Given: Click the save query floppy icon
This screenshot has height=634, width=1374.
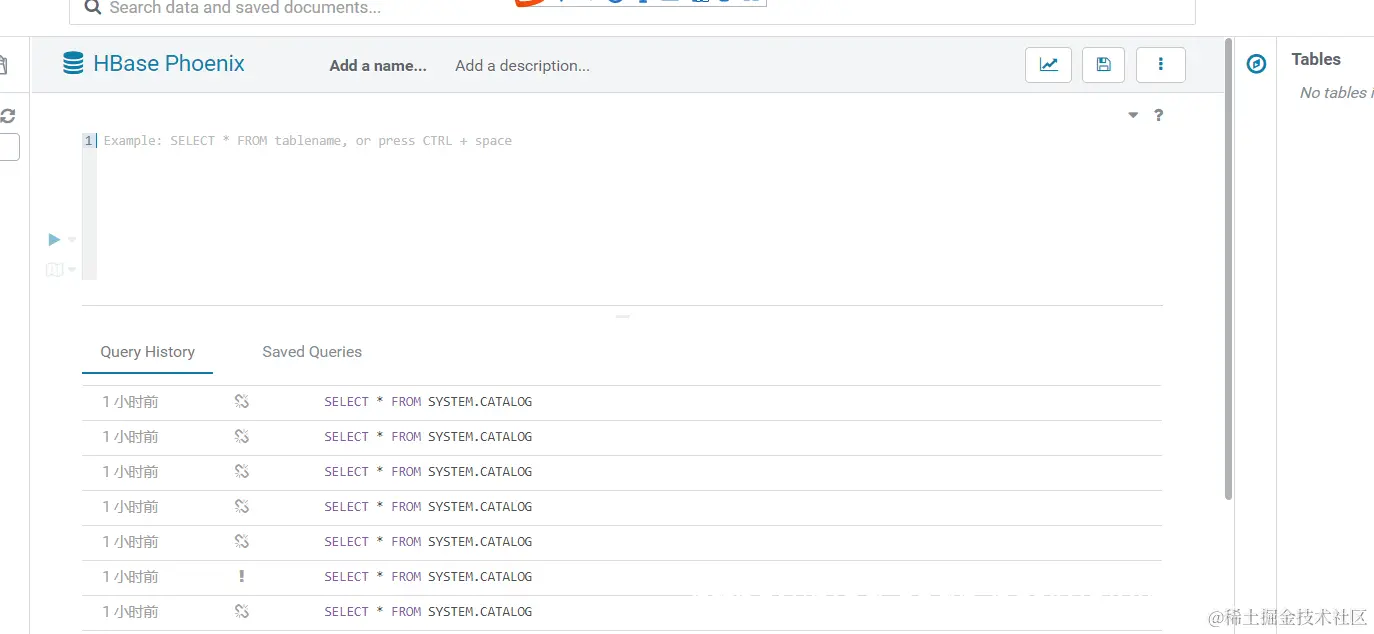Looking at the screenshot, I should 1103,65.
